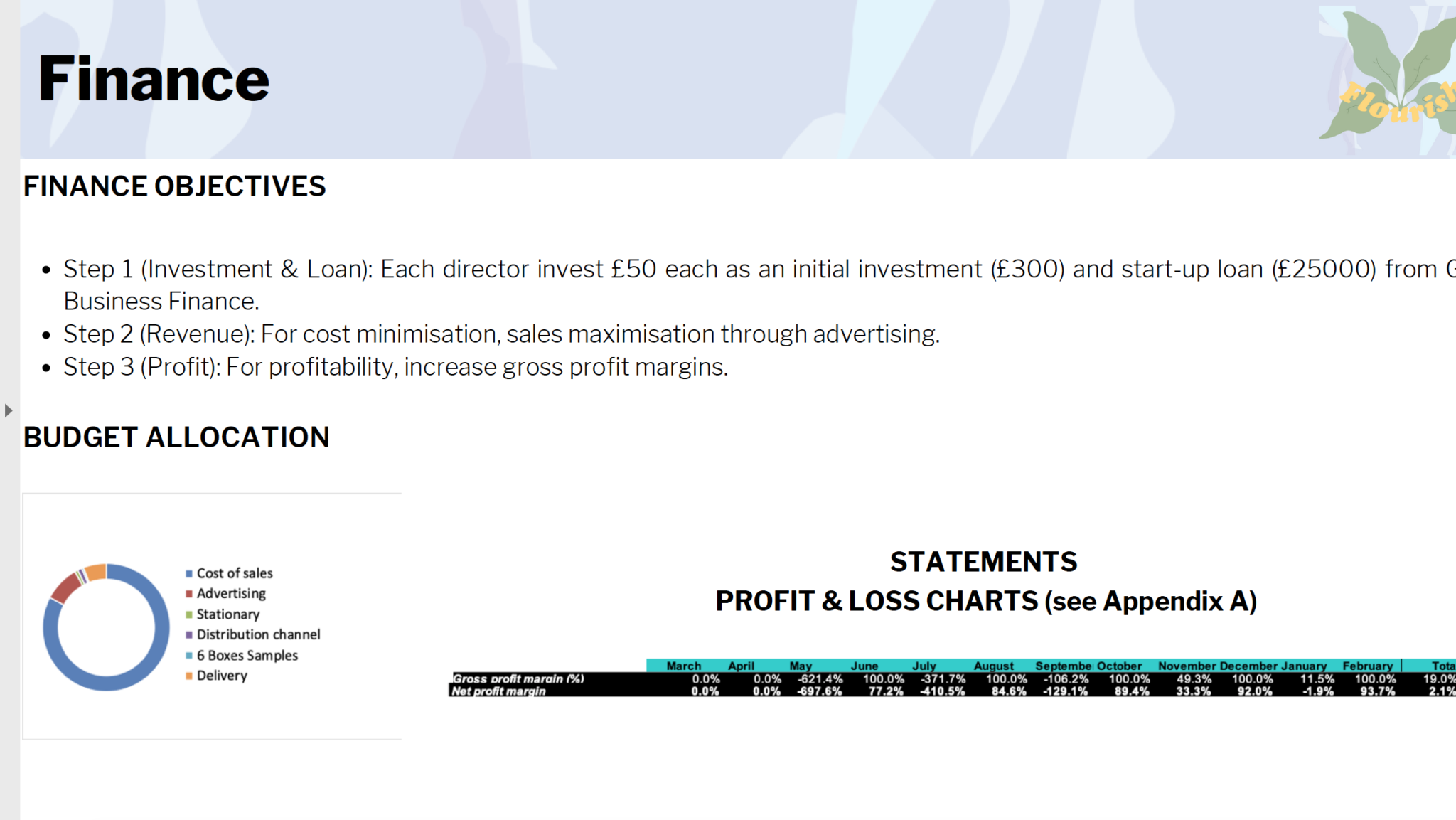The width and height of the screenshot is (1456, 820).
Task: Click the green Stationary legend marker
Action: (189, 614)
